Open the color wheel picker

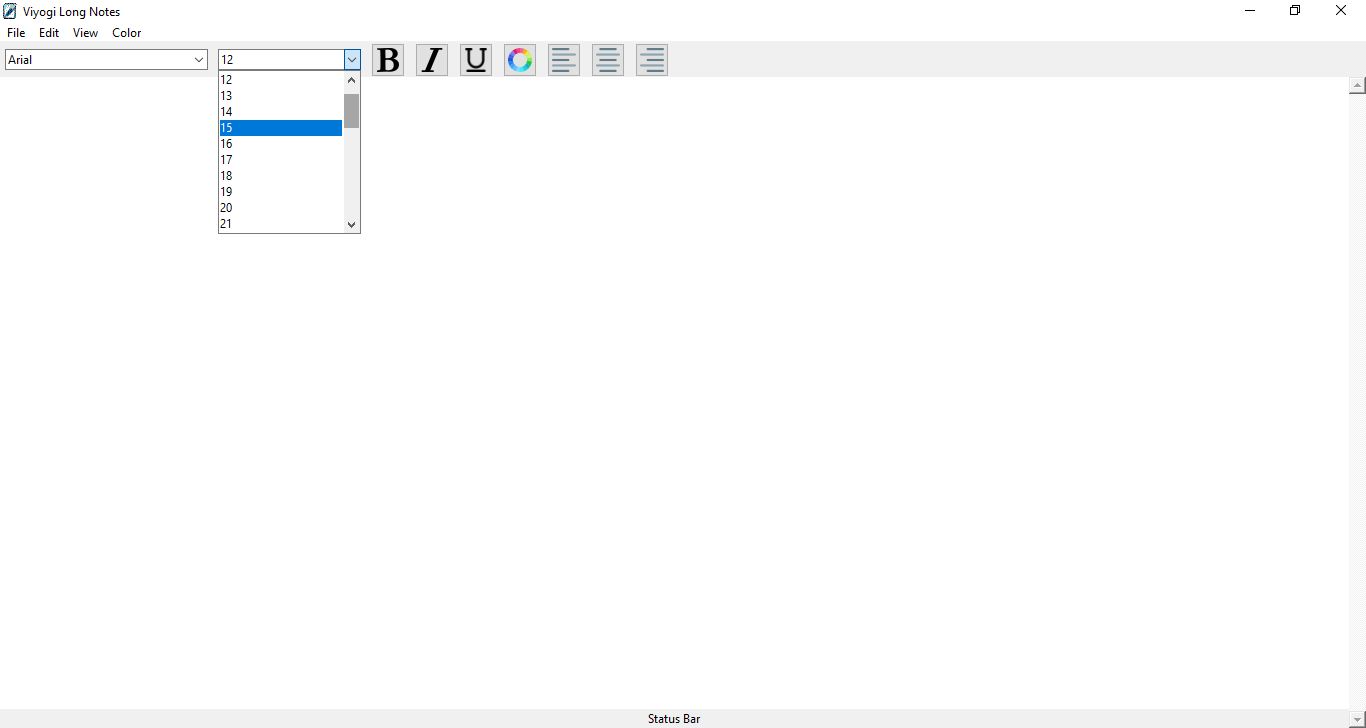click(520, 60)
